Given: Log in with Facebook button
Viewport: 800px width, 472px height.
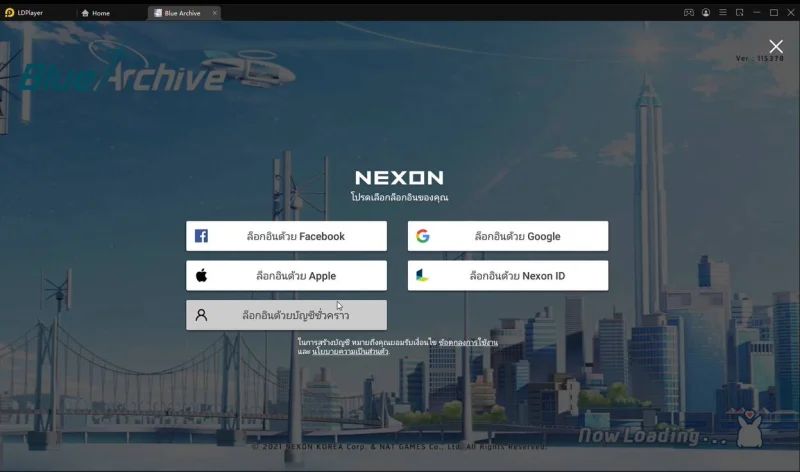Looking at the screenshot, I should pos(286,236).
